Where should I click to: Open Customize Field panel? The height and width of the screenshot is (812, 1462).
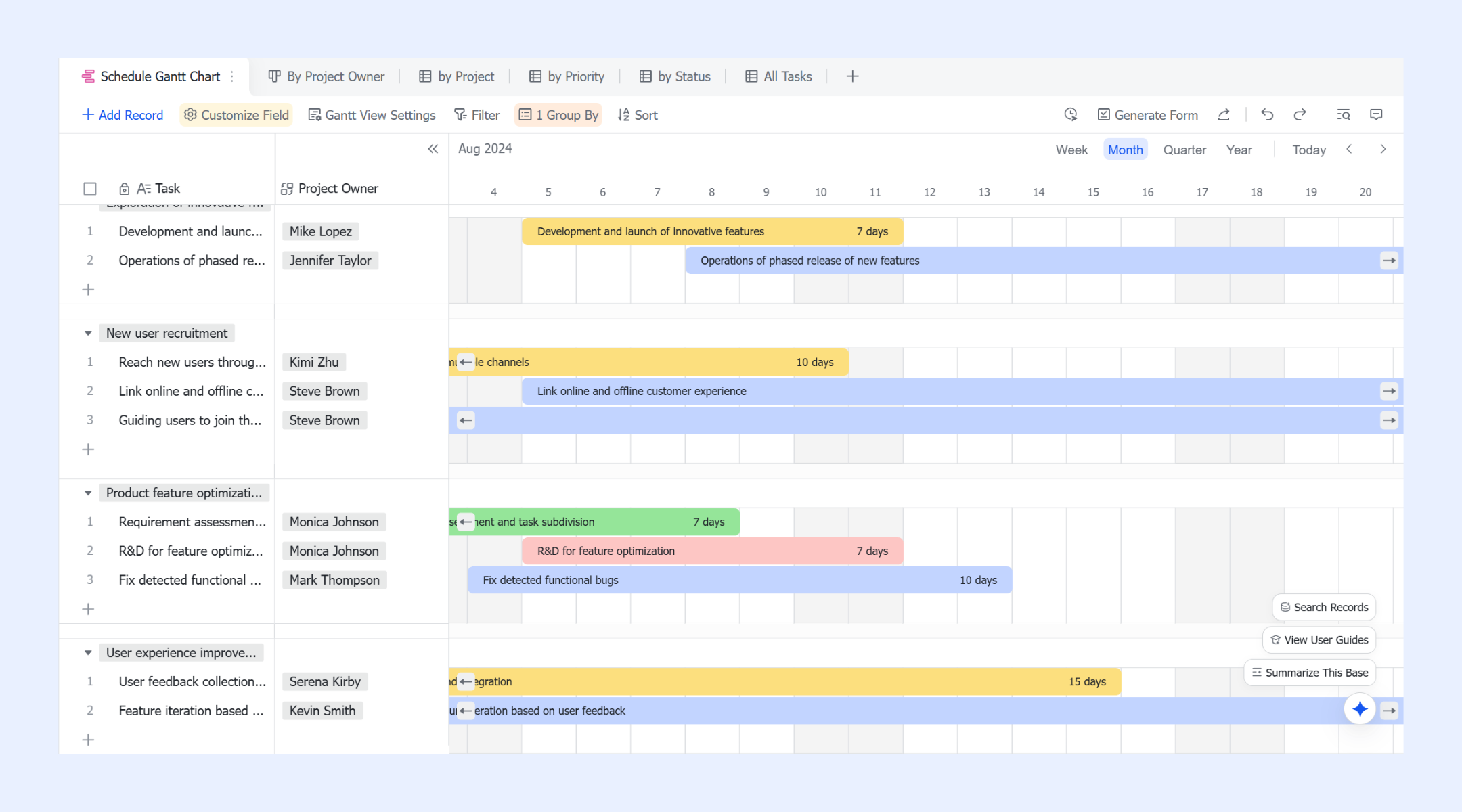[x=237, y=115]
